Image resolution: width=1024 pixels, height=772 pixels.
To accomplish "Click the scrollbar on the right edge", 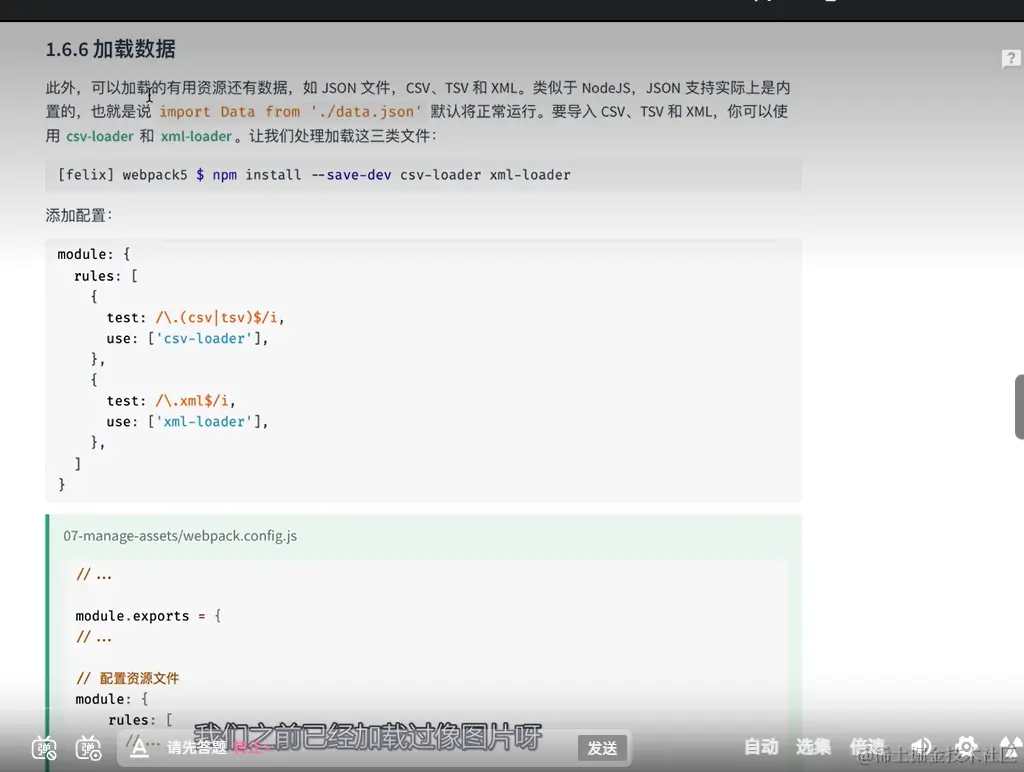I will pos(1018,405).
